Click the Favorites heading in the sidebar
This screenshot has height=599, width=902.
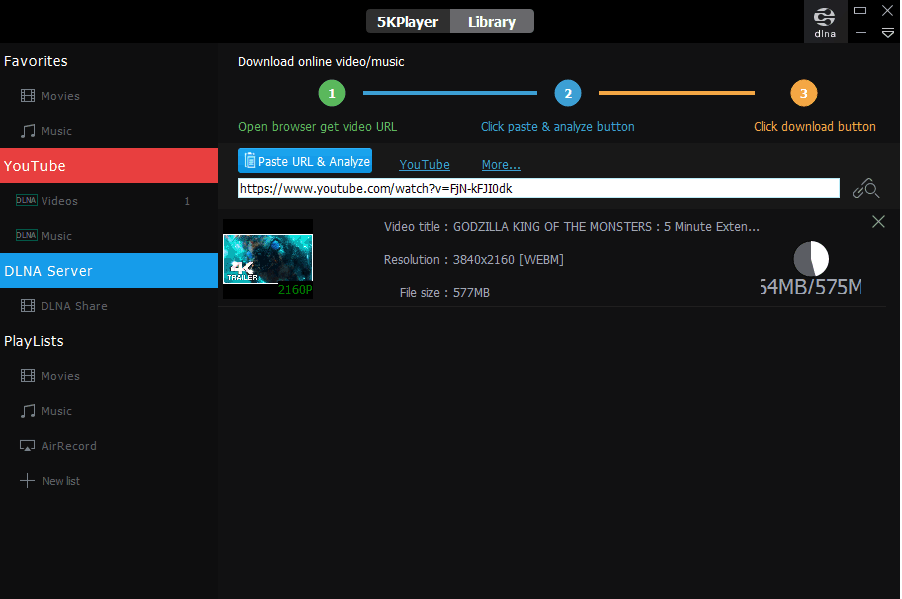click(36, 61)
